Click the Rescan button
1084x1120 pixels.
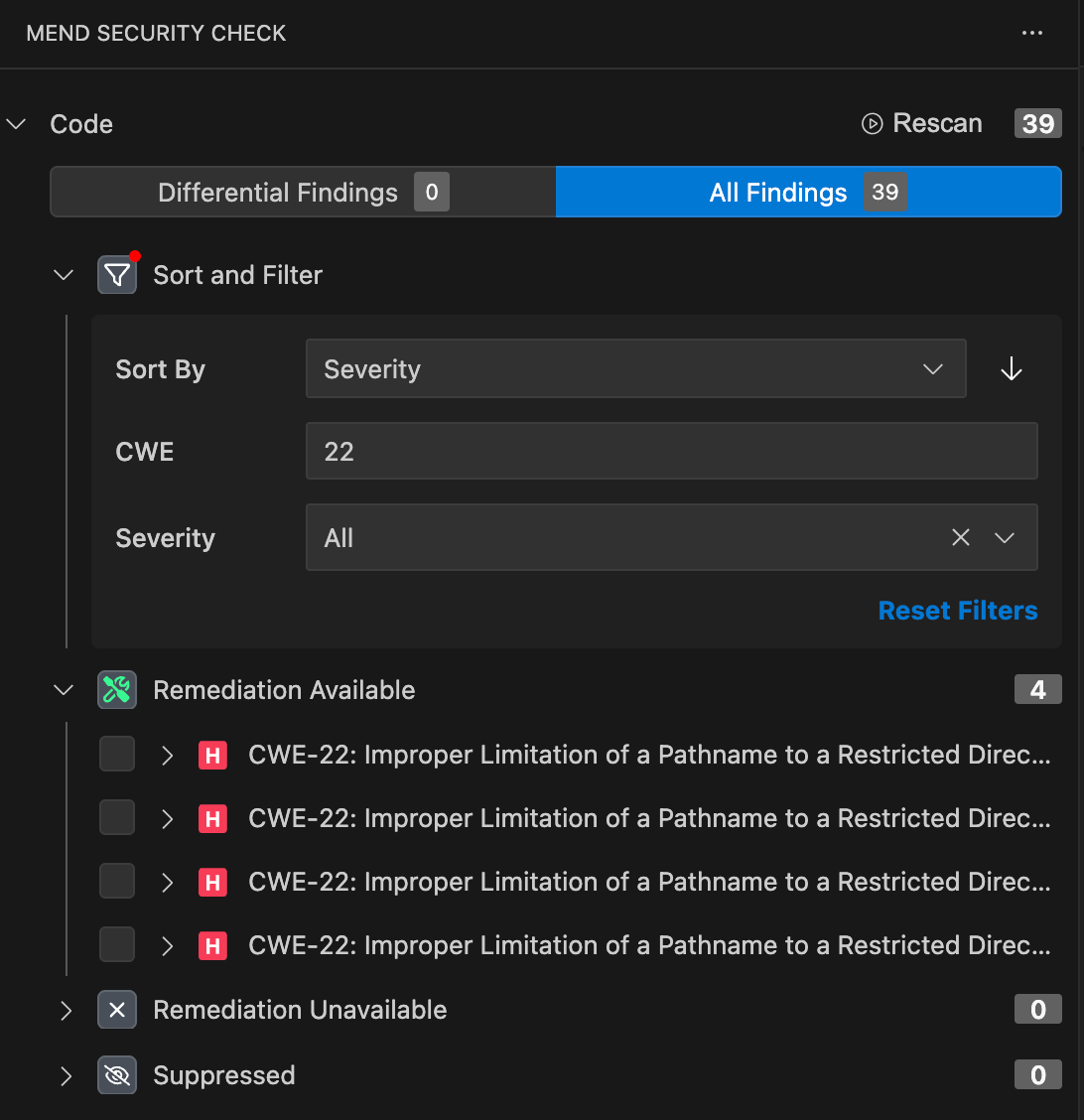point(922,123)
